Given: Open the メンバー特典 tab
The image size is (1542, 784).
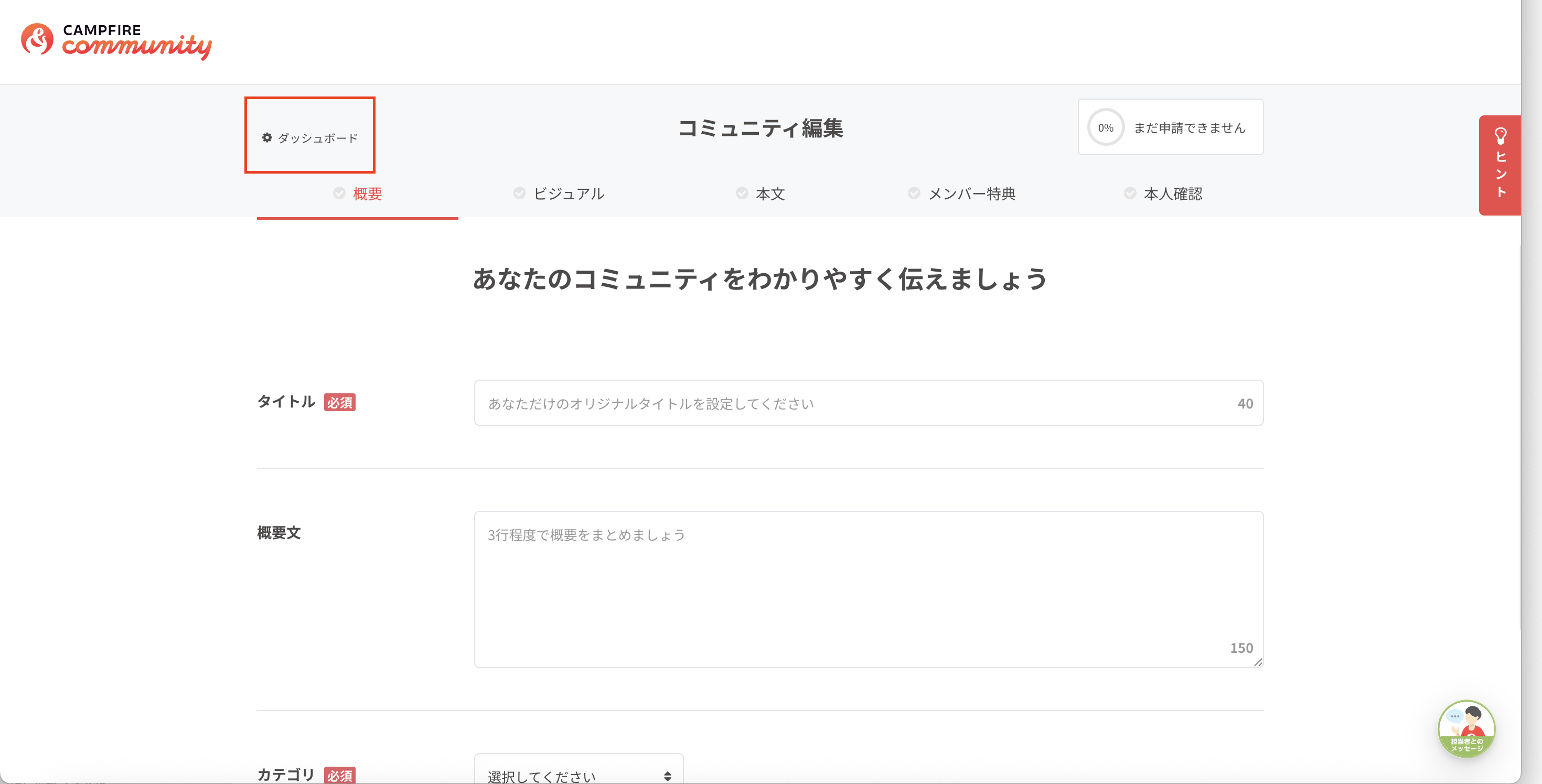Looking at the screenshot, I should (x=971, y=194).
